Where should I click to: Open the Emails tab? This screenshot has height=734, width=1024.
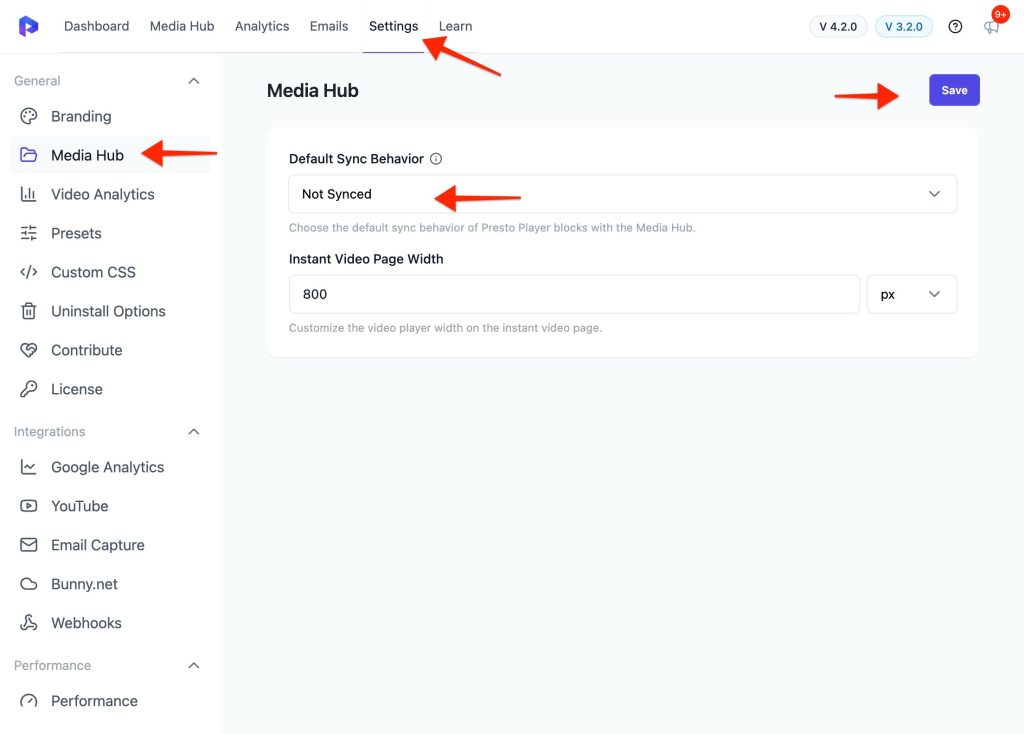(328, 26)
